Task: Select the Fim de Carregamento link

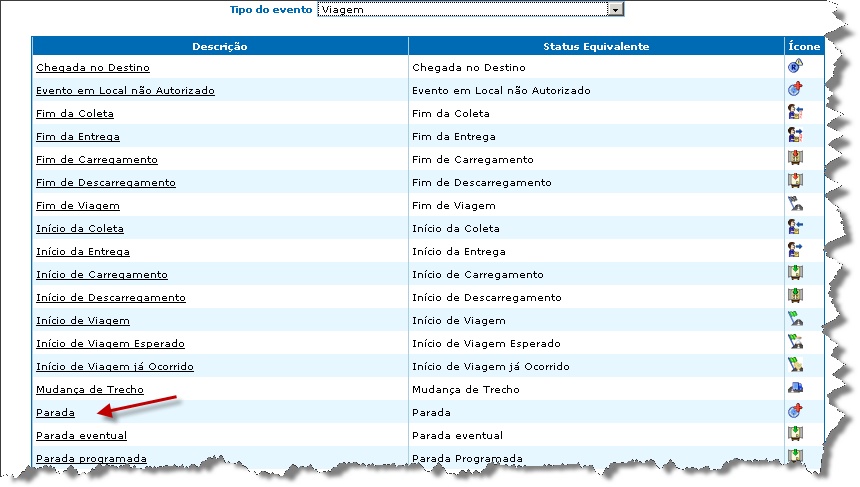Action: 97,160
